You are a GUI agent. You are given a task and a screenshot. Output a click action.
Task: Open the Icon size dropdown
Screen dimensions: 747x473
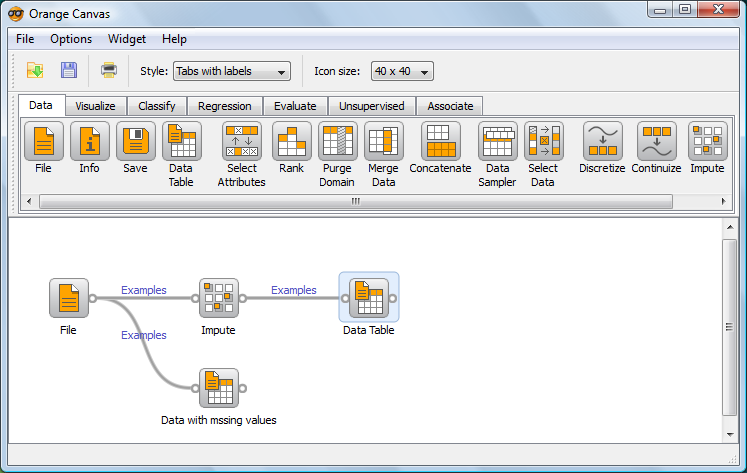coord(402,71)
